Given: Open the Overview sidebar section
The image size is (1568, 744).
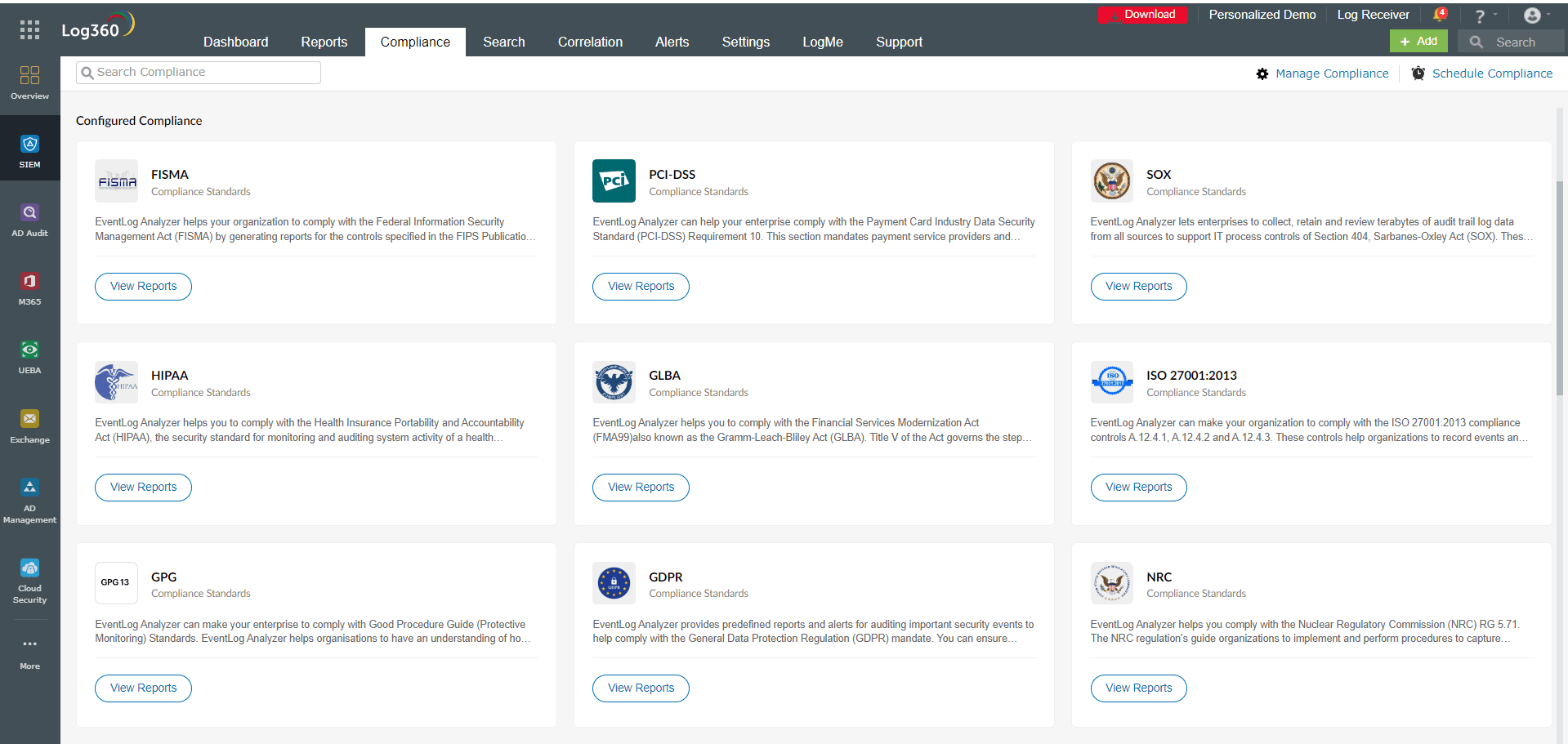Looking at the screenshot, I should pyautogui.click(x=29, y=82).
